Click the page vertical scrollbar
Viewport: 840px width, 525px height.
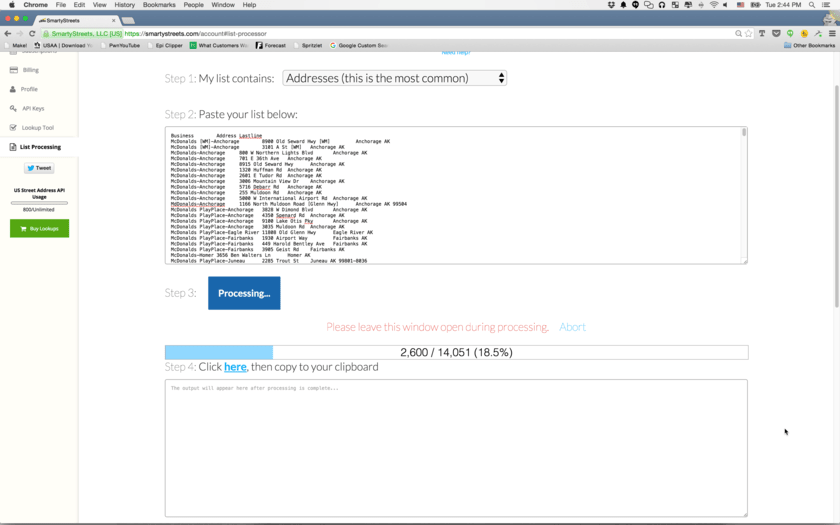click(836, 196)
